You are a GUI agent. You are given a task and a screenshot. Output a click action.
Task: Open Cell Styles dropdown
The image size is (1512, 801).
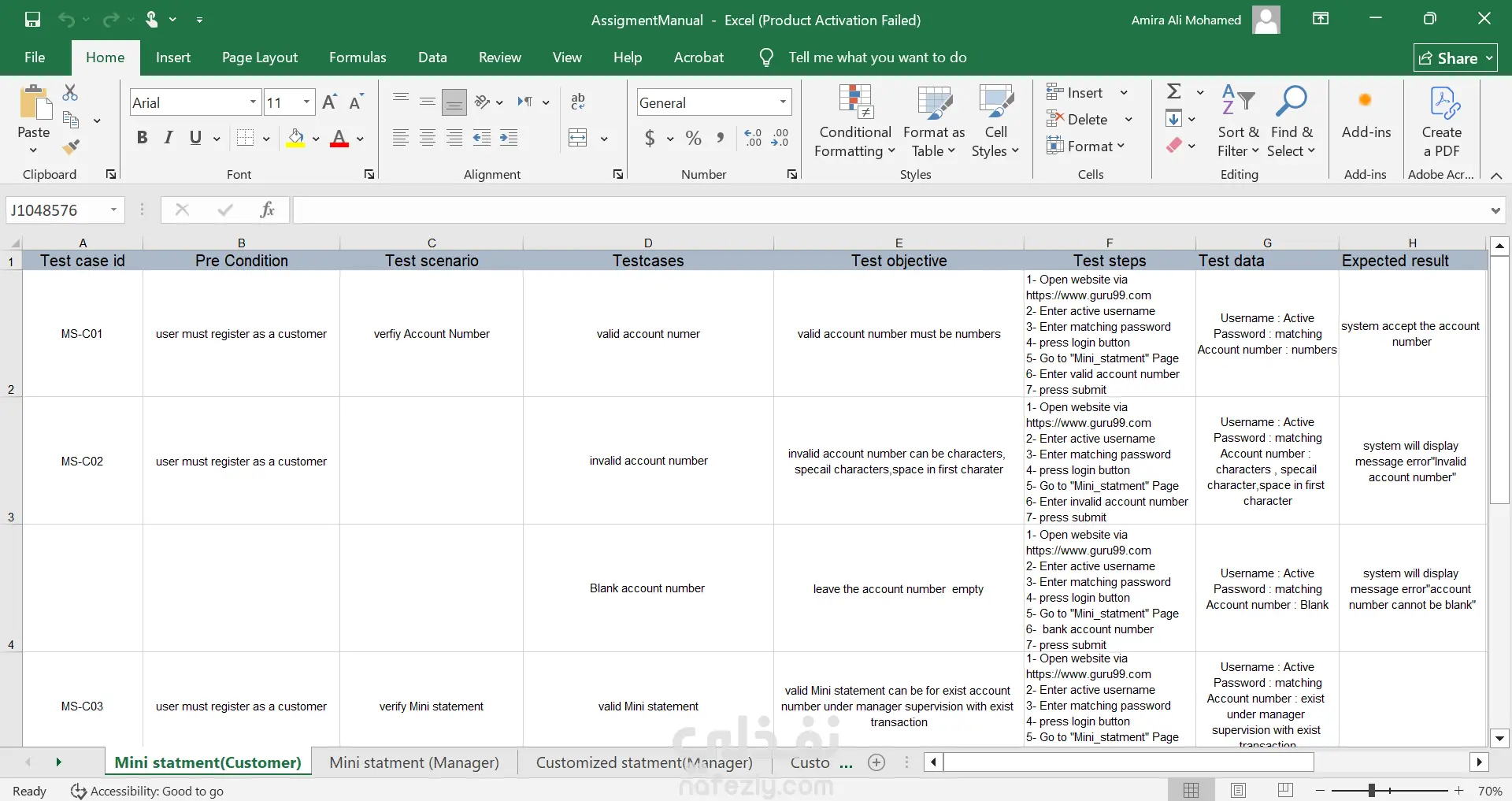[x=995, y=122]
